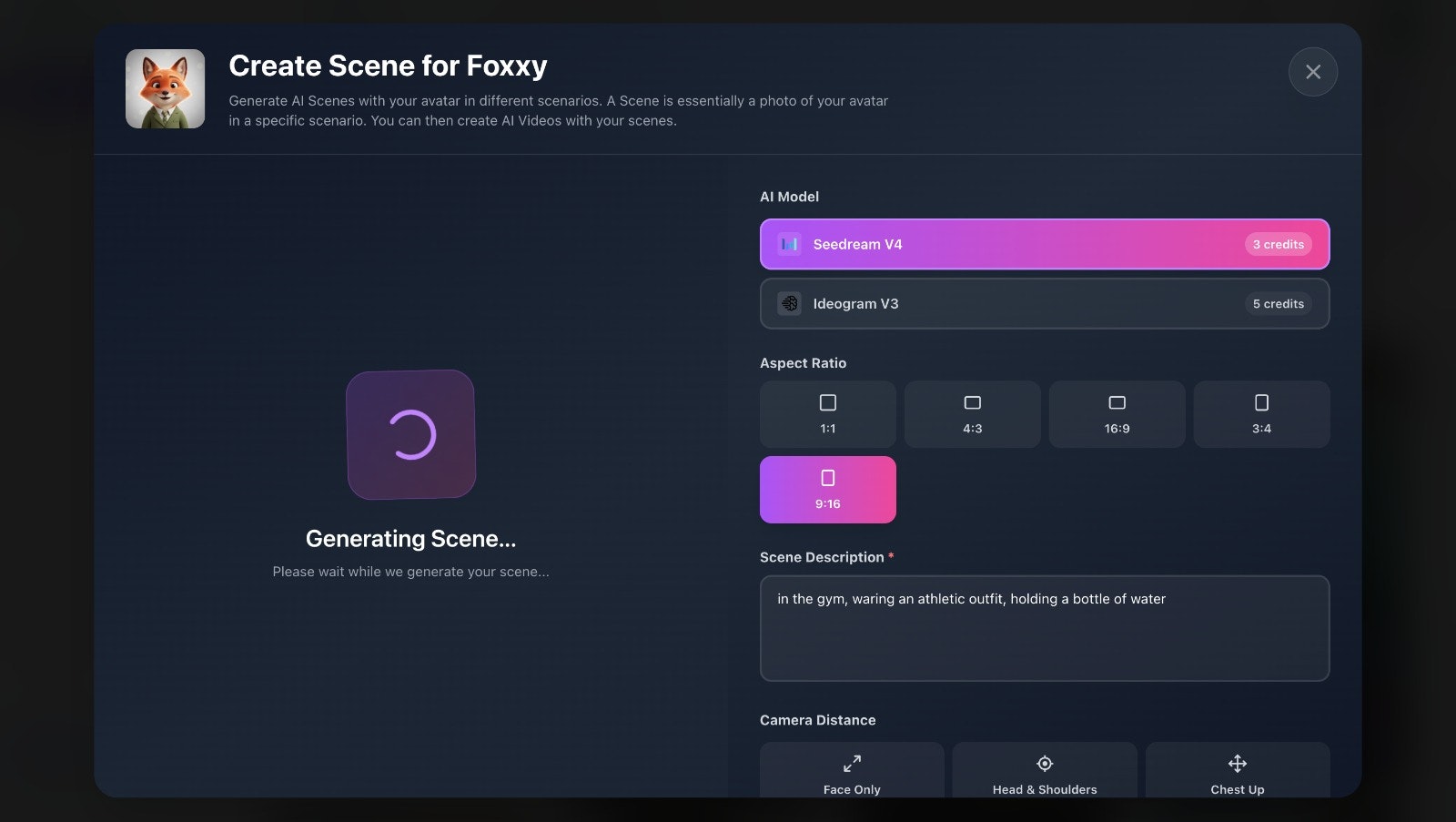Choose Head & Shoulders camera distance
The height and width of the screenshot is (822, 1456).
1045,772
